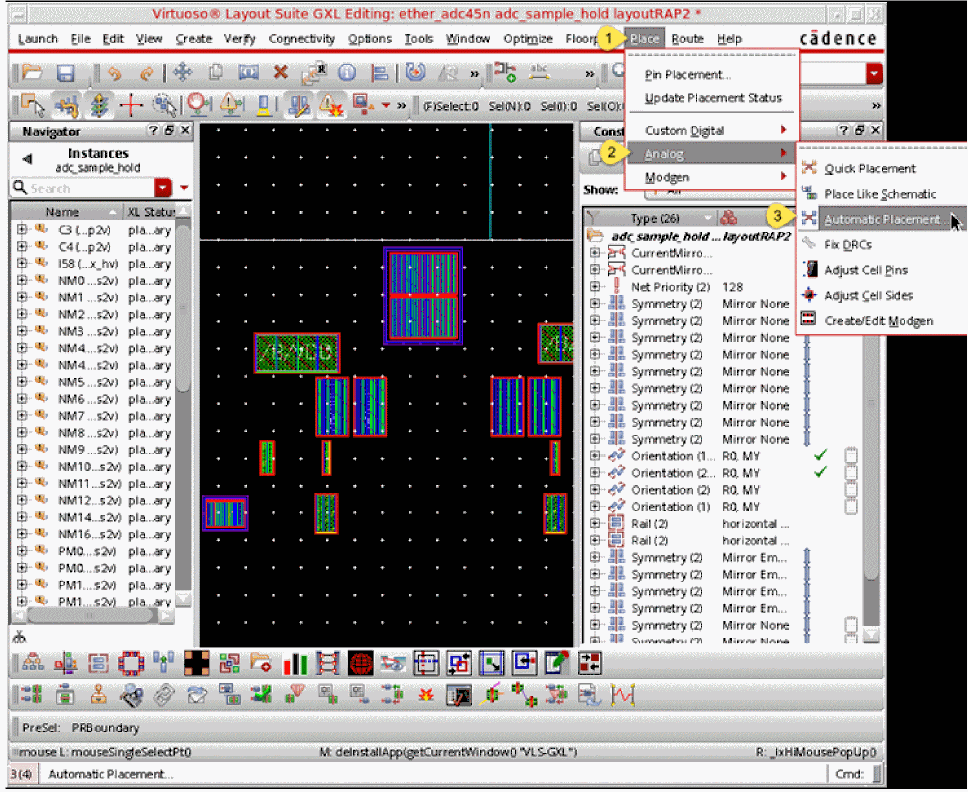Click the blue Properties info icon
Screen dimensions: 968x792
click(x=347, y=73)
